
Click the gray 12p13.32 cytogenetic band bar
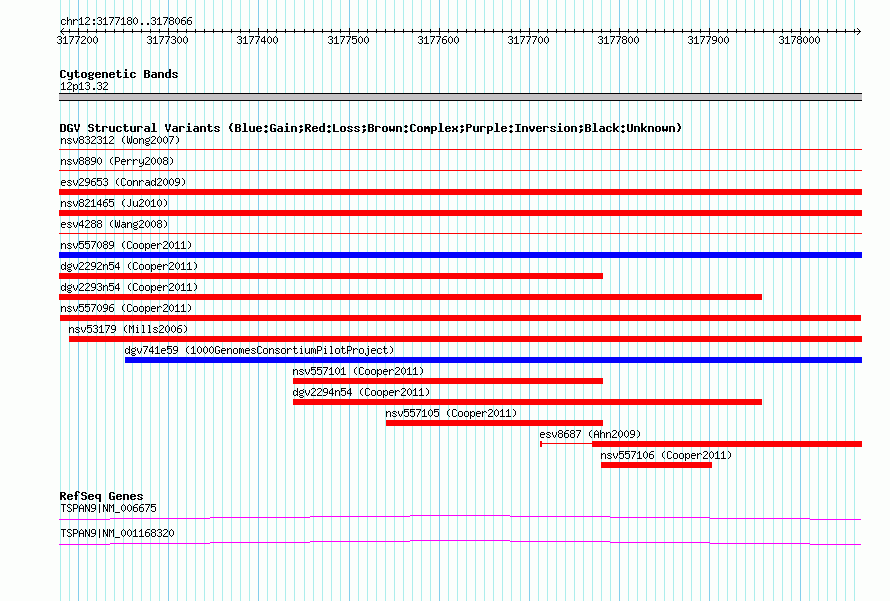460,97
